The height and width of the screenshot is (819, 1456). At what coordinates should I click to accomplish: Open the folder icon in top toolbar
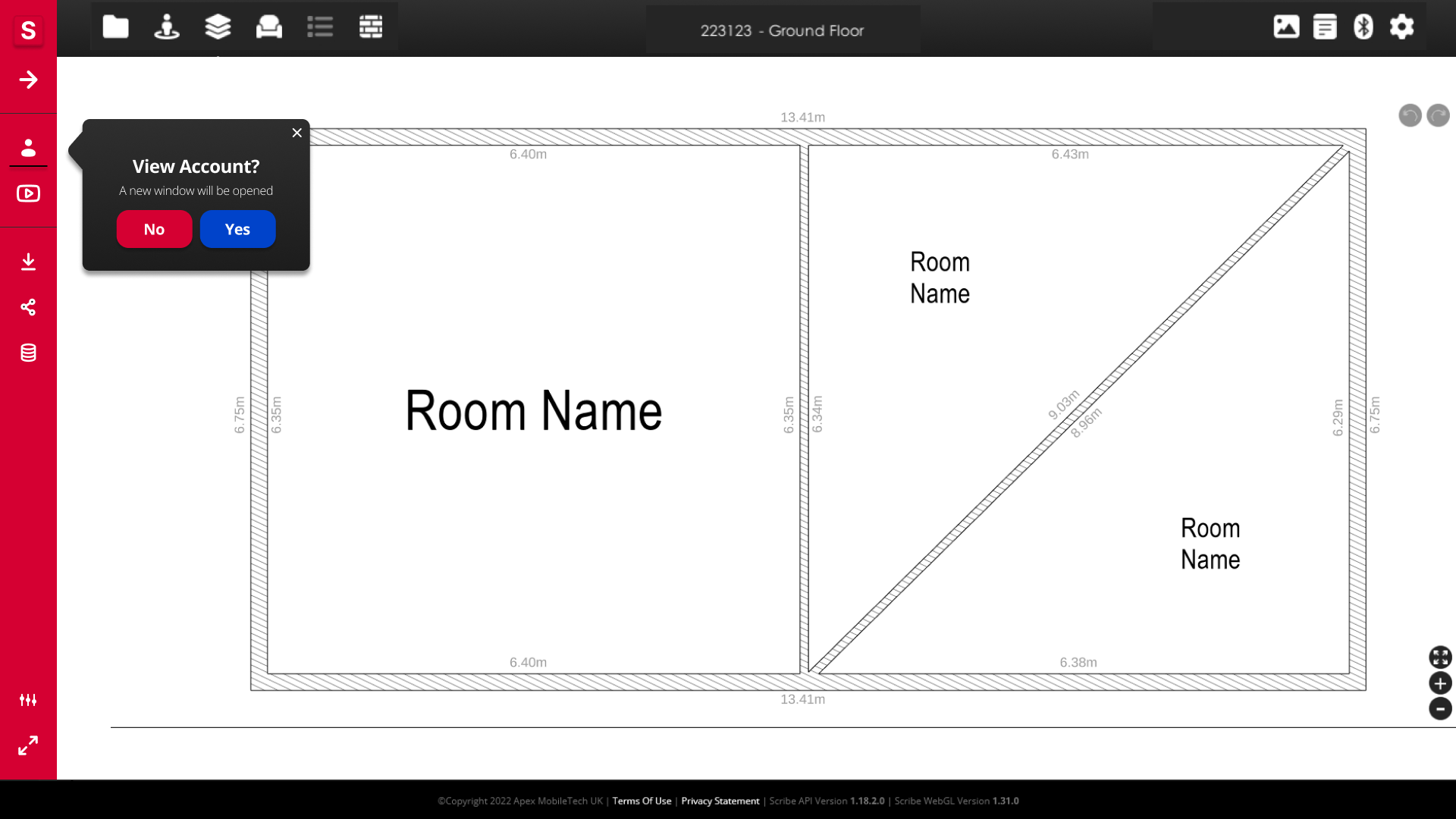[x=115, y=27]
